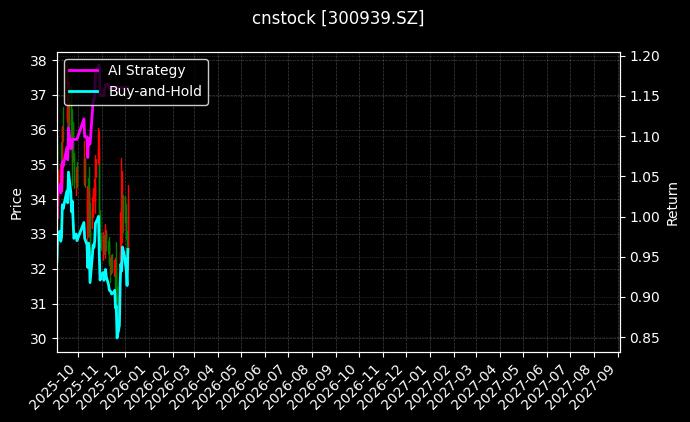Click the 0.85 return tick label
This screenshot has height=422, width=690.
pos(645,338)
